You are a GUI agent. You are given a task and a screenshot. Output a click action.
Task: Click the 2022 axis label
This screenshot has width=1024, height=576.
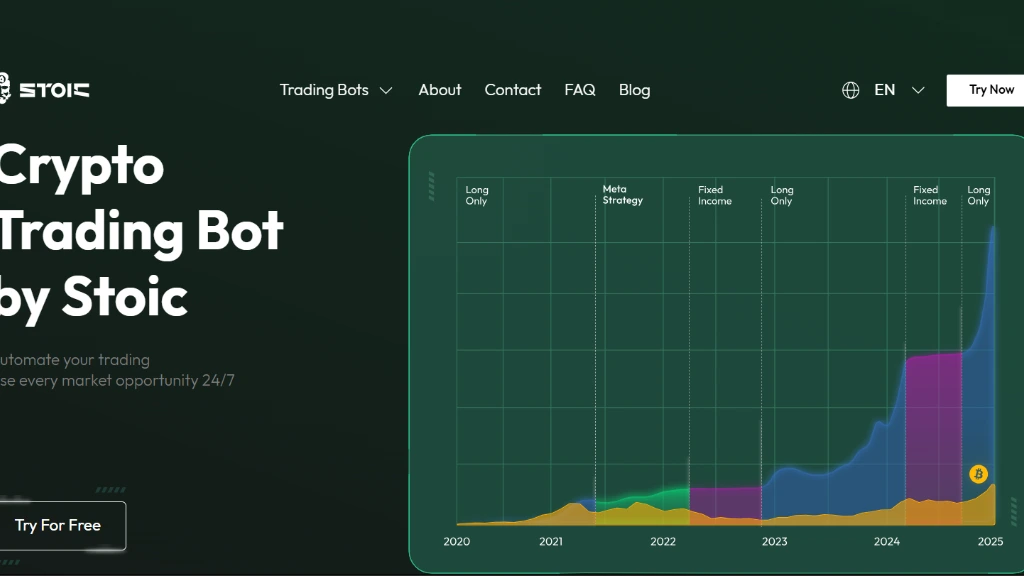coord(663,541)
